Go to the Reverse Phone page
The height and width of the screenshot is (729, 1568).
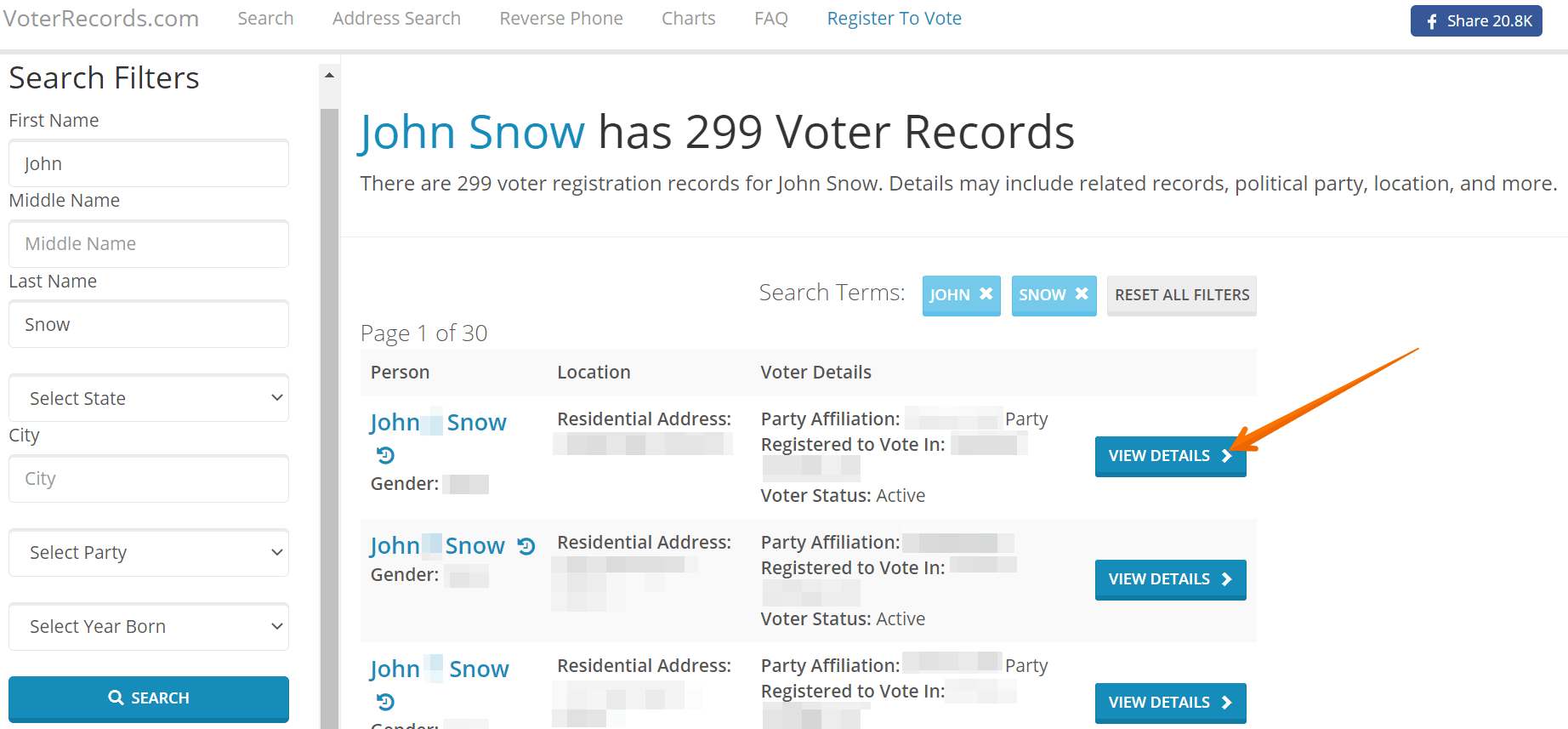point(561,19)
